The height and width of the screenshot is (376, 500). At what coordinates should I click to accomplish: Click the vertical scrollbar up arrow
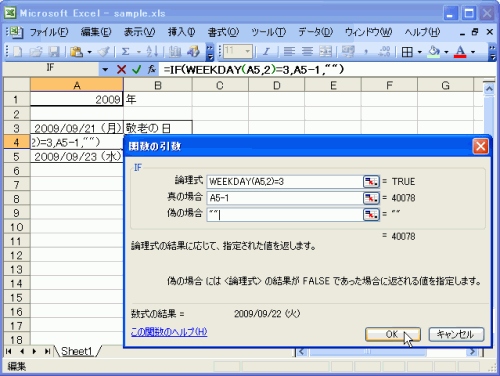tap(489, 89)
